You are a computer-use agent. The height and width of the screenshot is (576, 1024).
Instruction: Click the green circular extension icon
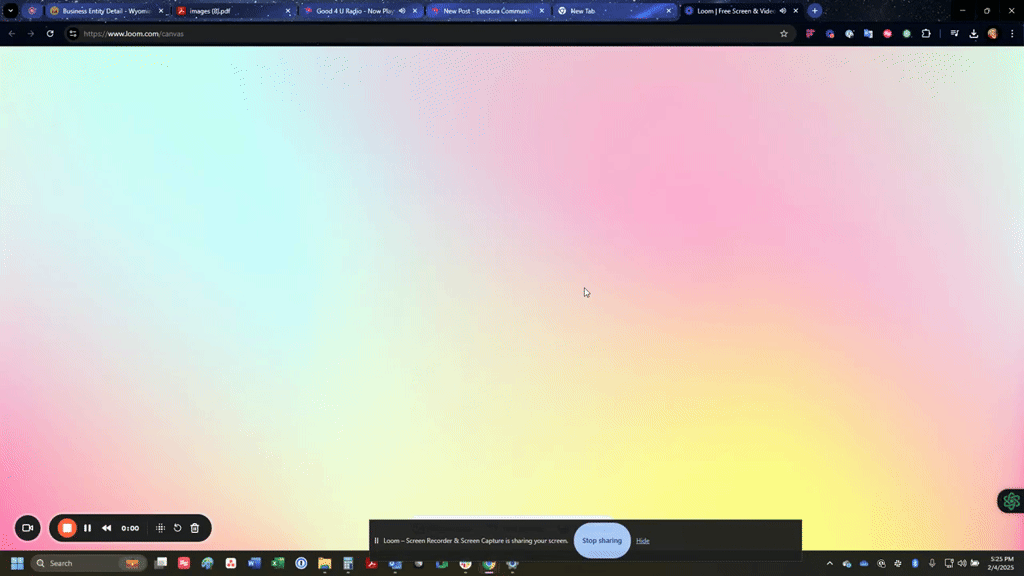(906, 33)
